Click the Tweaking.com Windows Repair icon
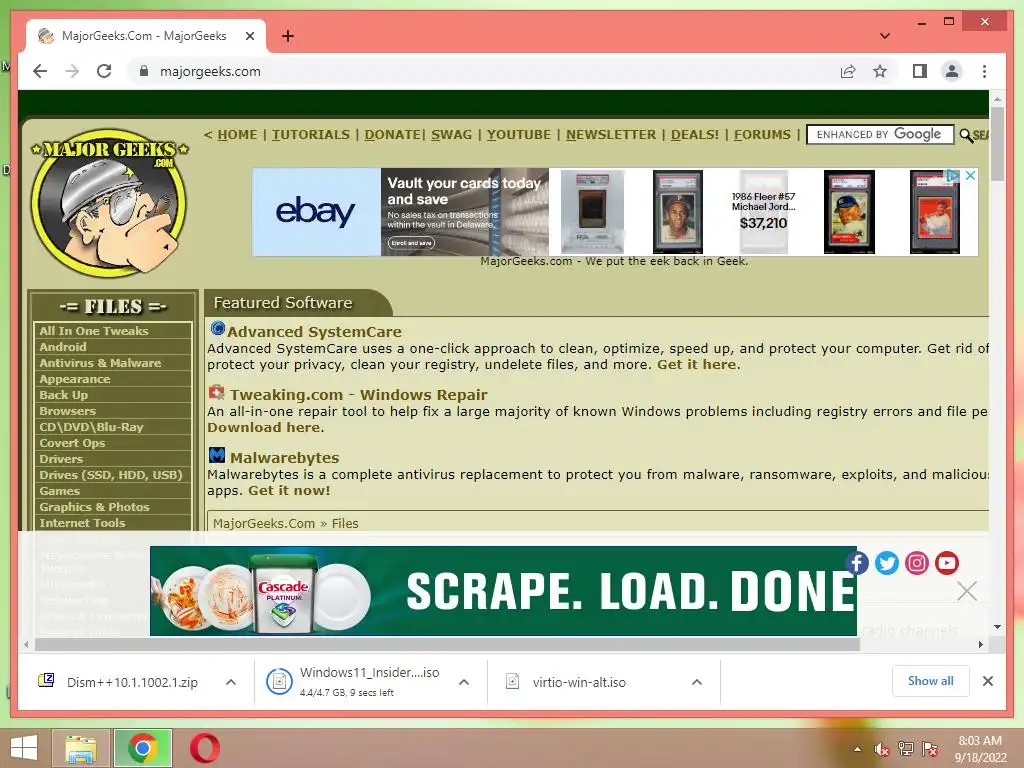Image resolution: width=1024 pixels, height=768 pixels. pos(217,392)
